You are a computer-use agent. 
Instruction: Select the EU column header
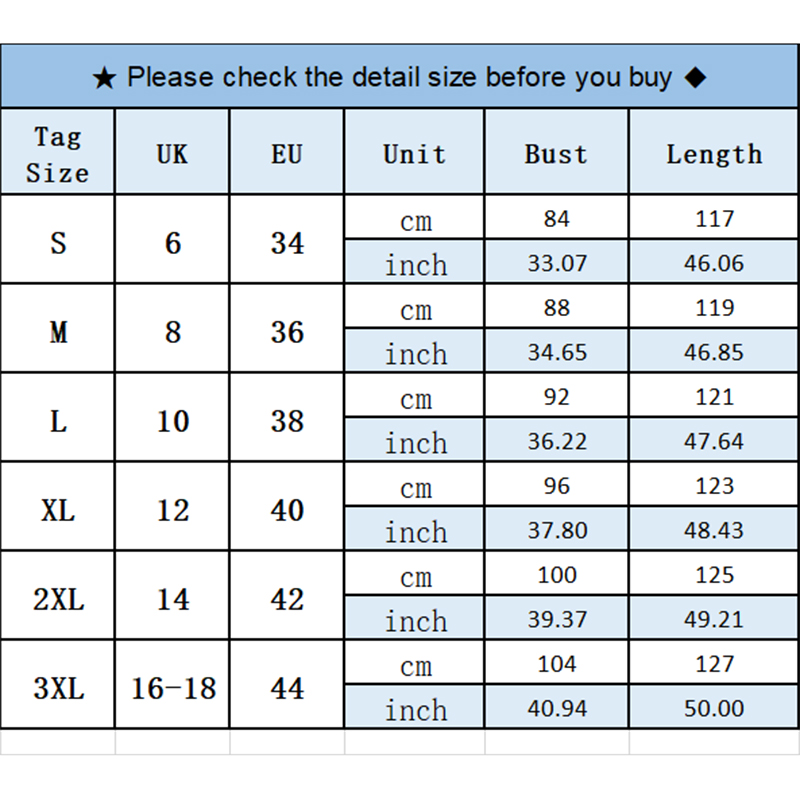(x=287, y=154)
